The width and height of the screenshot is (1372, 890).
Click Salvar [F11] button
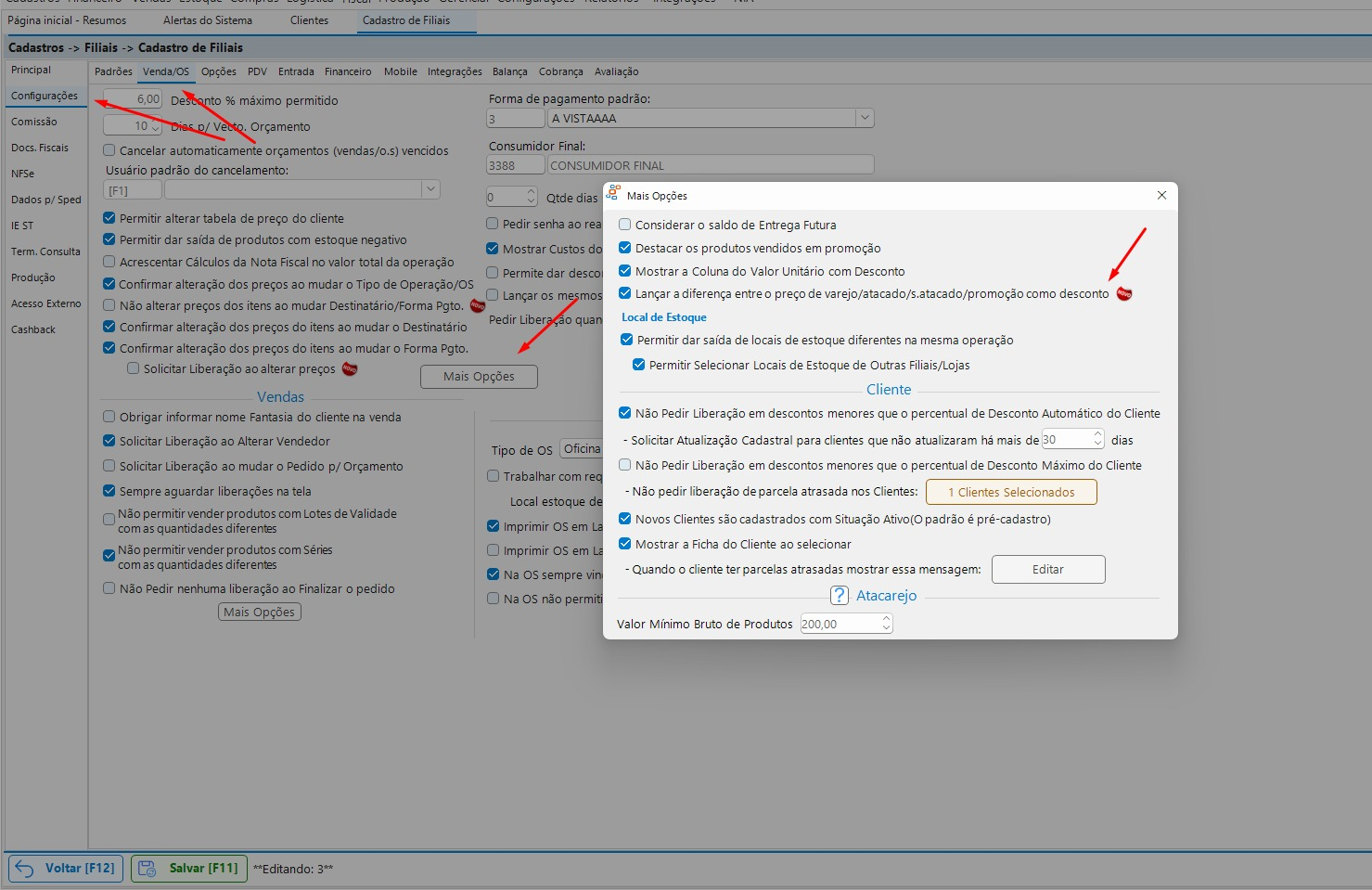coord(189,869)
